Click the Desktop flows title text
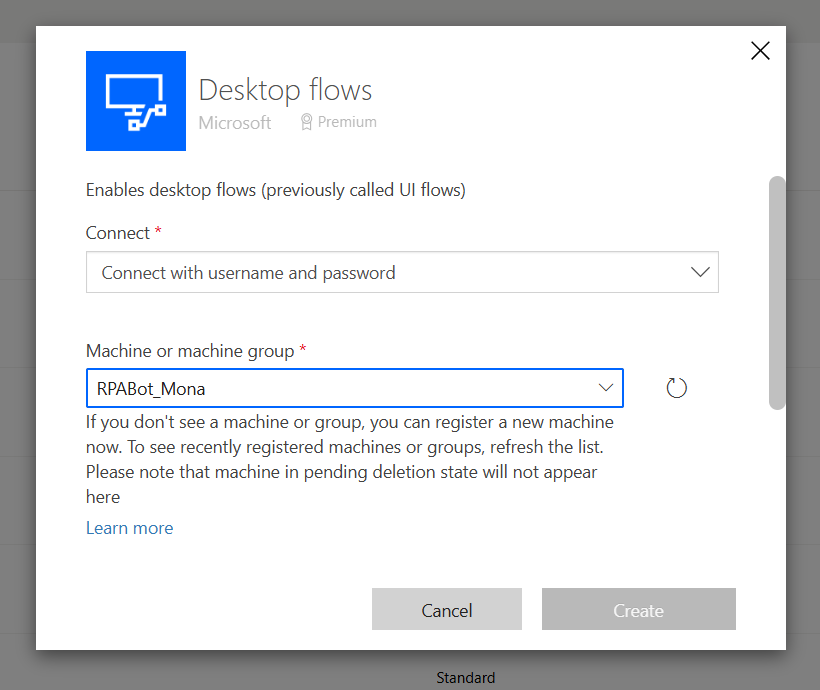 (x=285, y=89)
